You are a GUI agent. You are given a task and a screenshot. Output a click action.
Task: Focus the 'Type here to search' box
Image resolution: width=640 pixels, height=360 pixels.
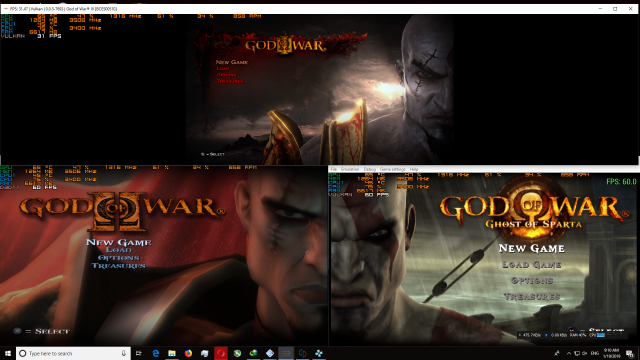coord(73,353)
